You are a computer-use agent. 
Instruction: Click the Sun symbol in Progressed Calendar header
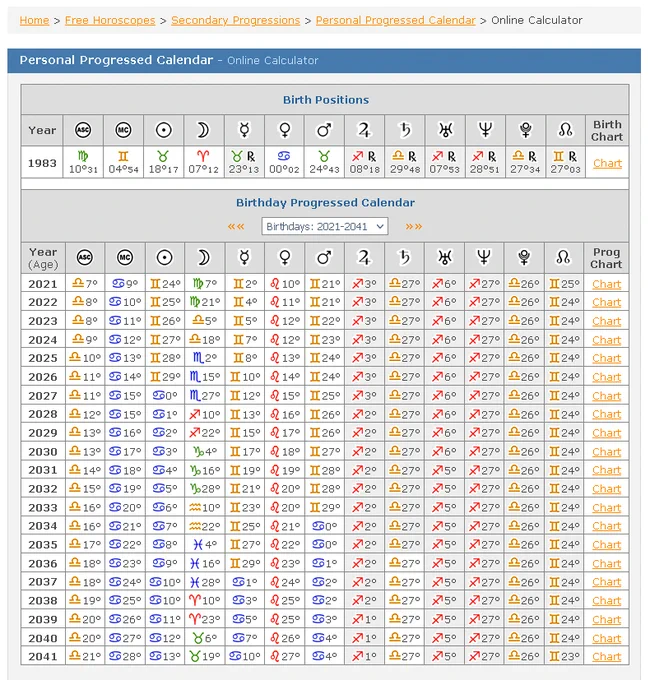click(165, 258)
